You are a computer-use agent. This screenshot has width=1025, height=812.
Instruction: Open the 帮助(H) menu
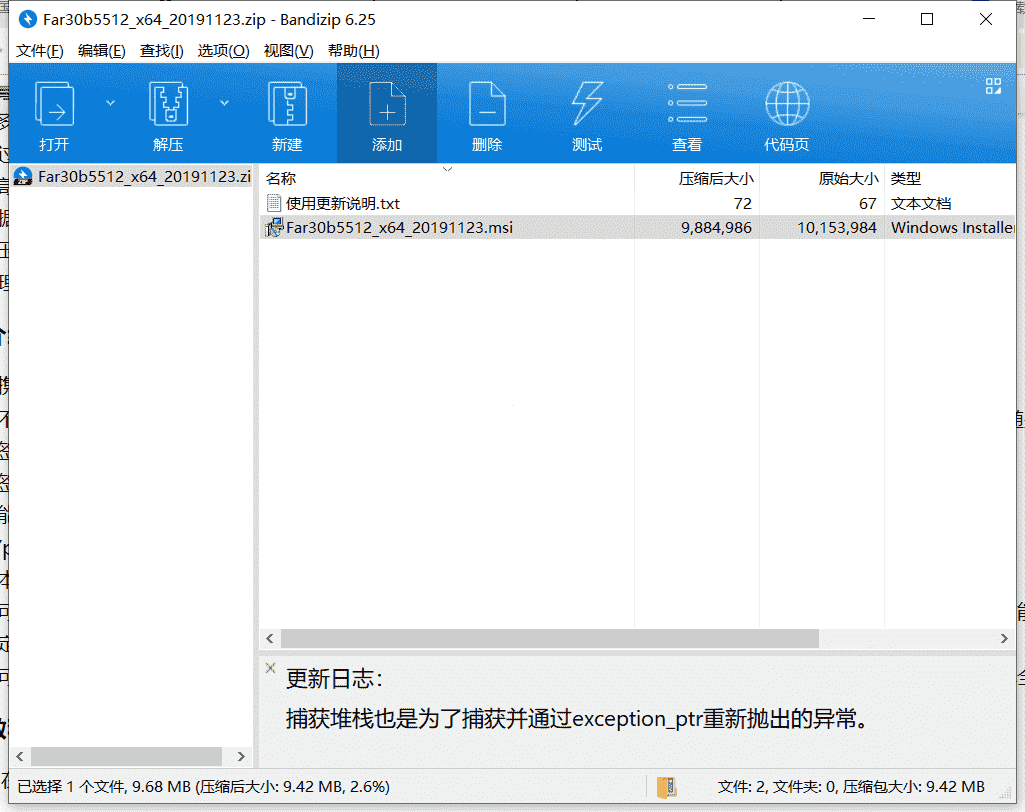[x=354, y=50]
